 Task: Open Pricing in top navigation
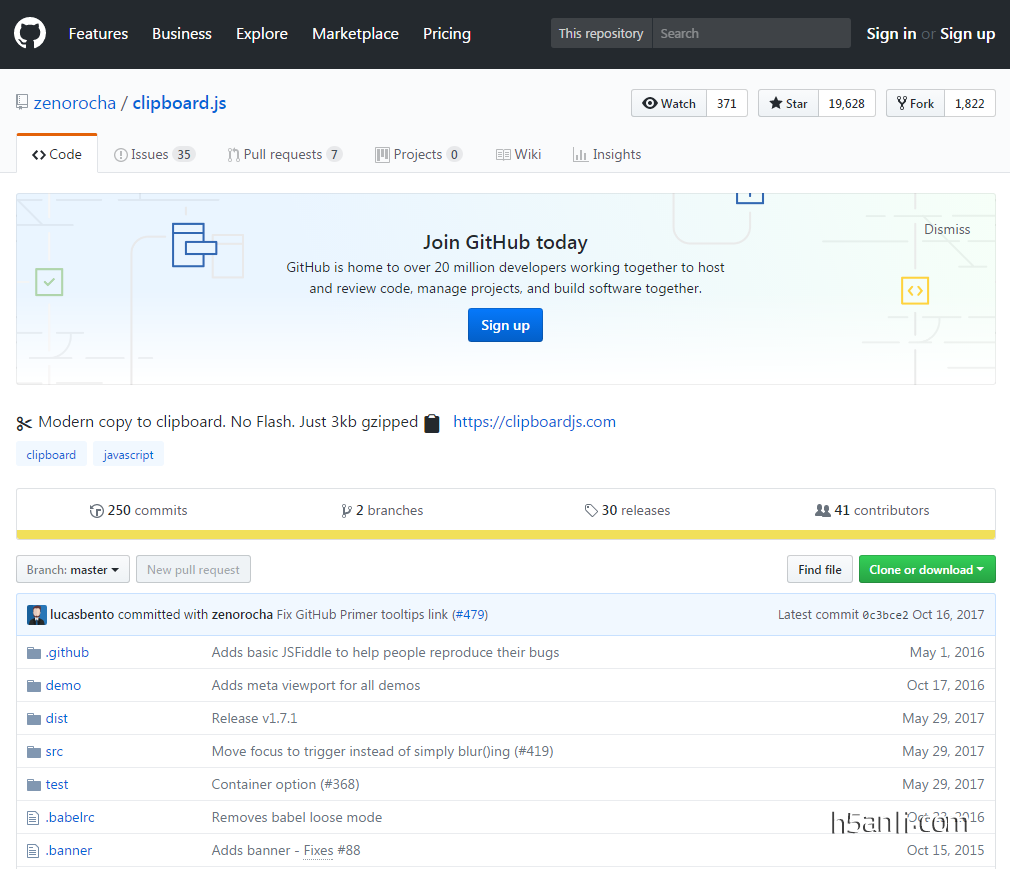[447, 33]
